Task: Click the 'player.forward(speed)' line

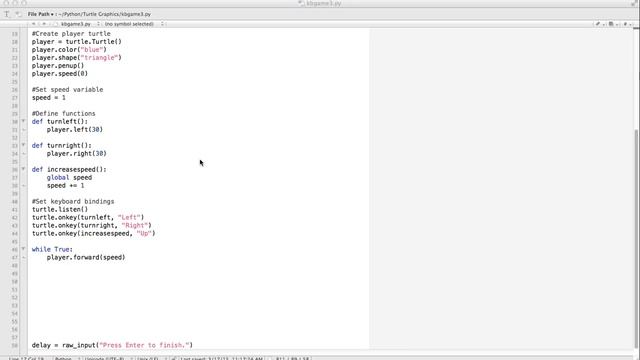Action: point(86,257)
